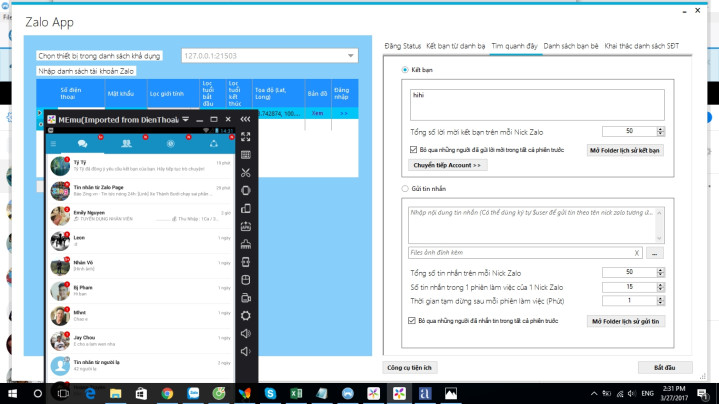
Task: Open the Zalo icon in the taskbar
Action: pyautogui.click(x=193, y=393)
